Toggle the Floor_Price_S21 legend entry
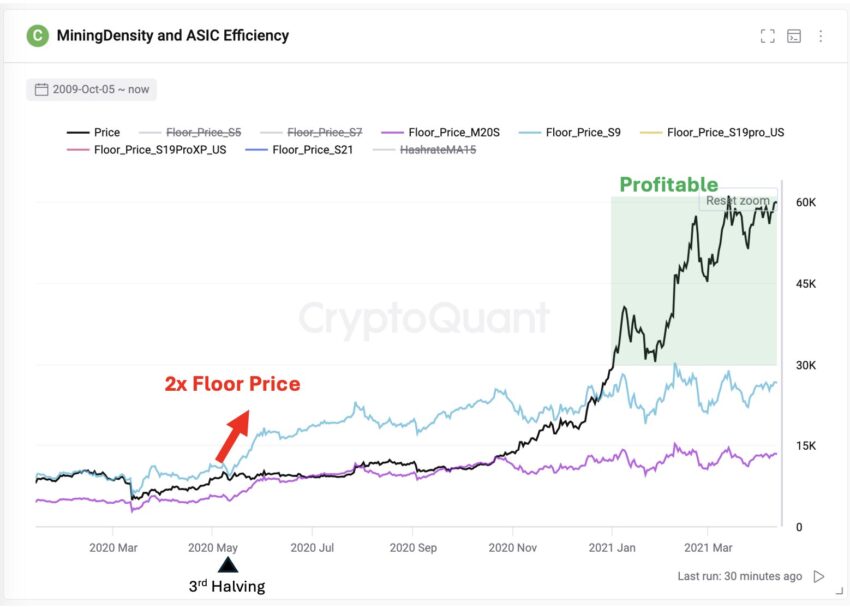Viewport: 850px width, 608px height. pos(299,150)
